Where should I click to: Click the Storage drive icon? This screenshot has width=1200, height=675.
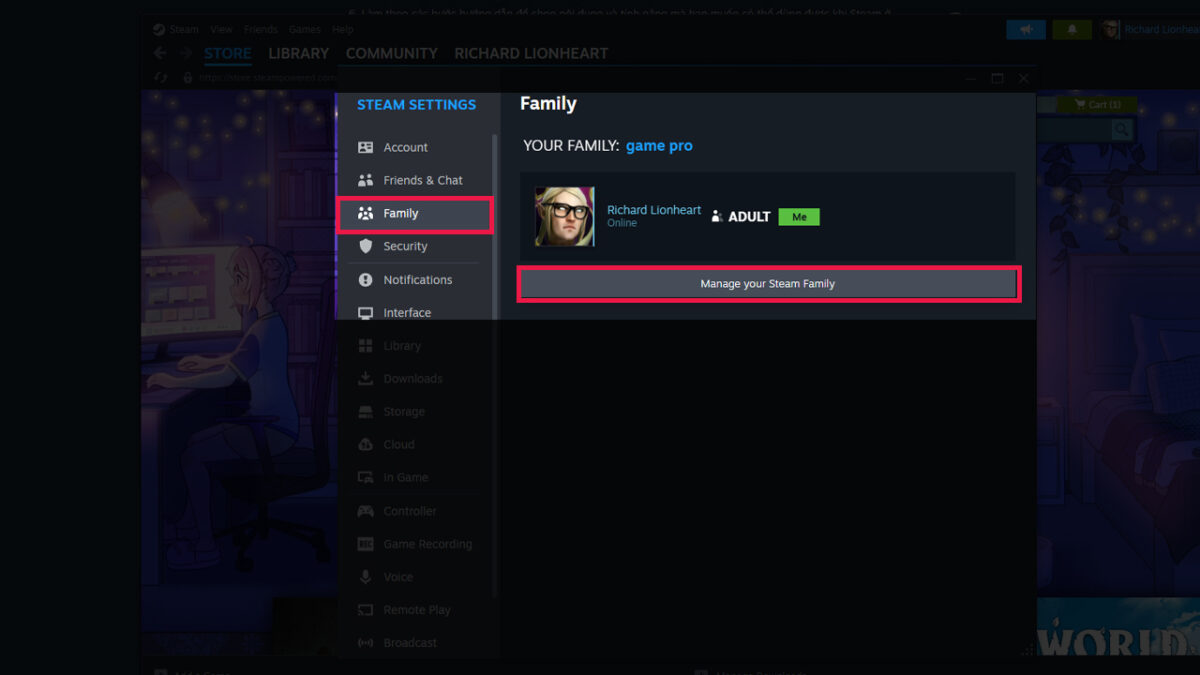pyautogui.click(x=365, y=412)
